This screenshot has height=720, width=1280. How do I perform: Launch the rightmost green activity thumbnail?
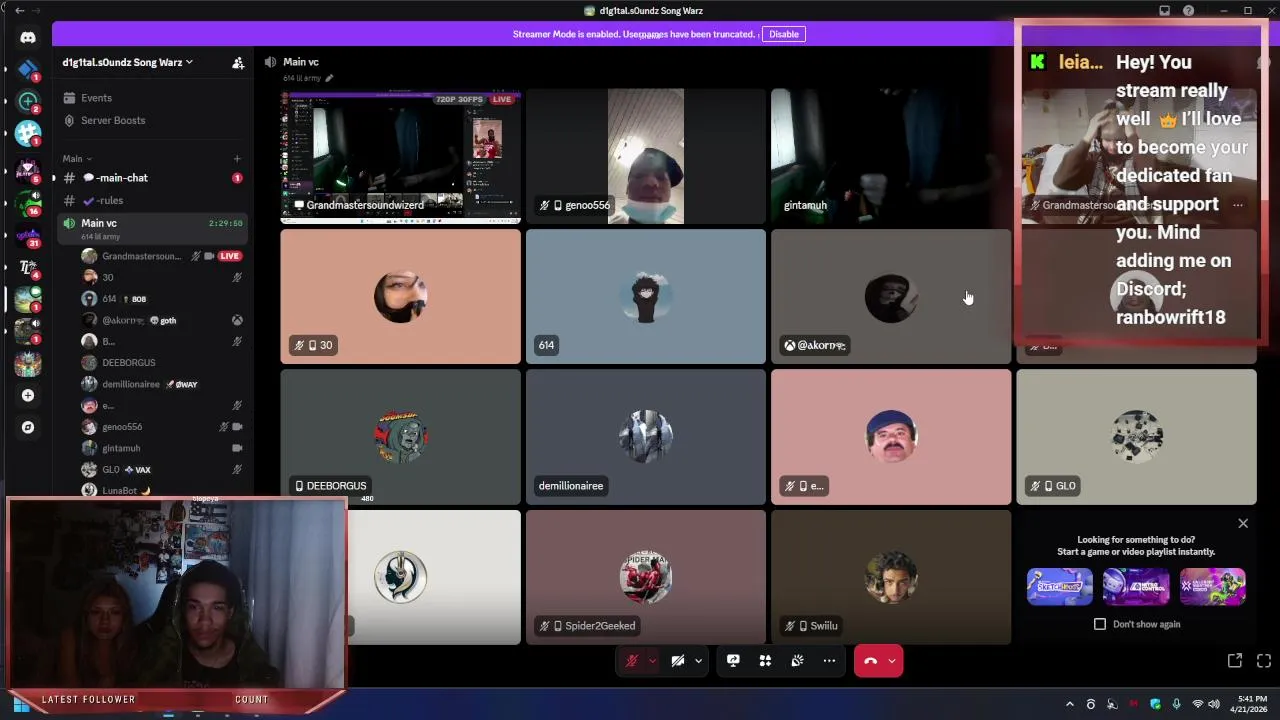click(x=1213, y=587)
